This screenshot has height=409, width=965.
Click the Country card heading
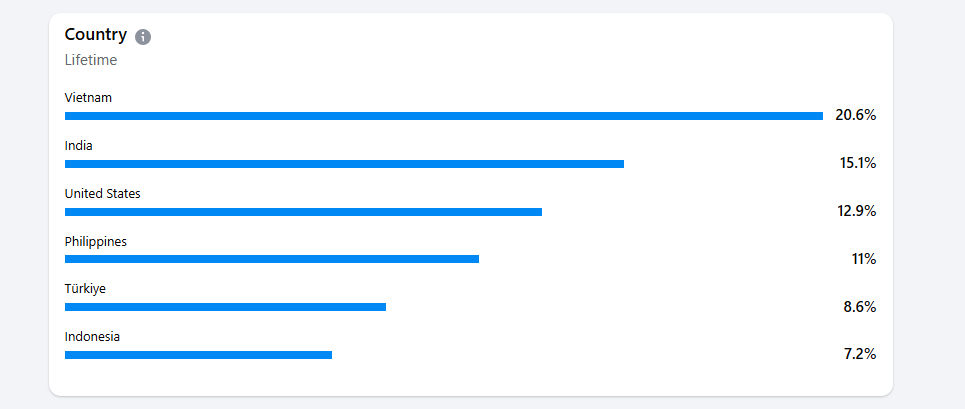pos(96,35)
